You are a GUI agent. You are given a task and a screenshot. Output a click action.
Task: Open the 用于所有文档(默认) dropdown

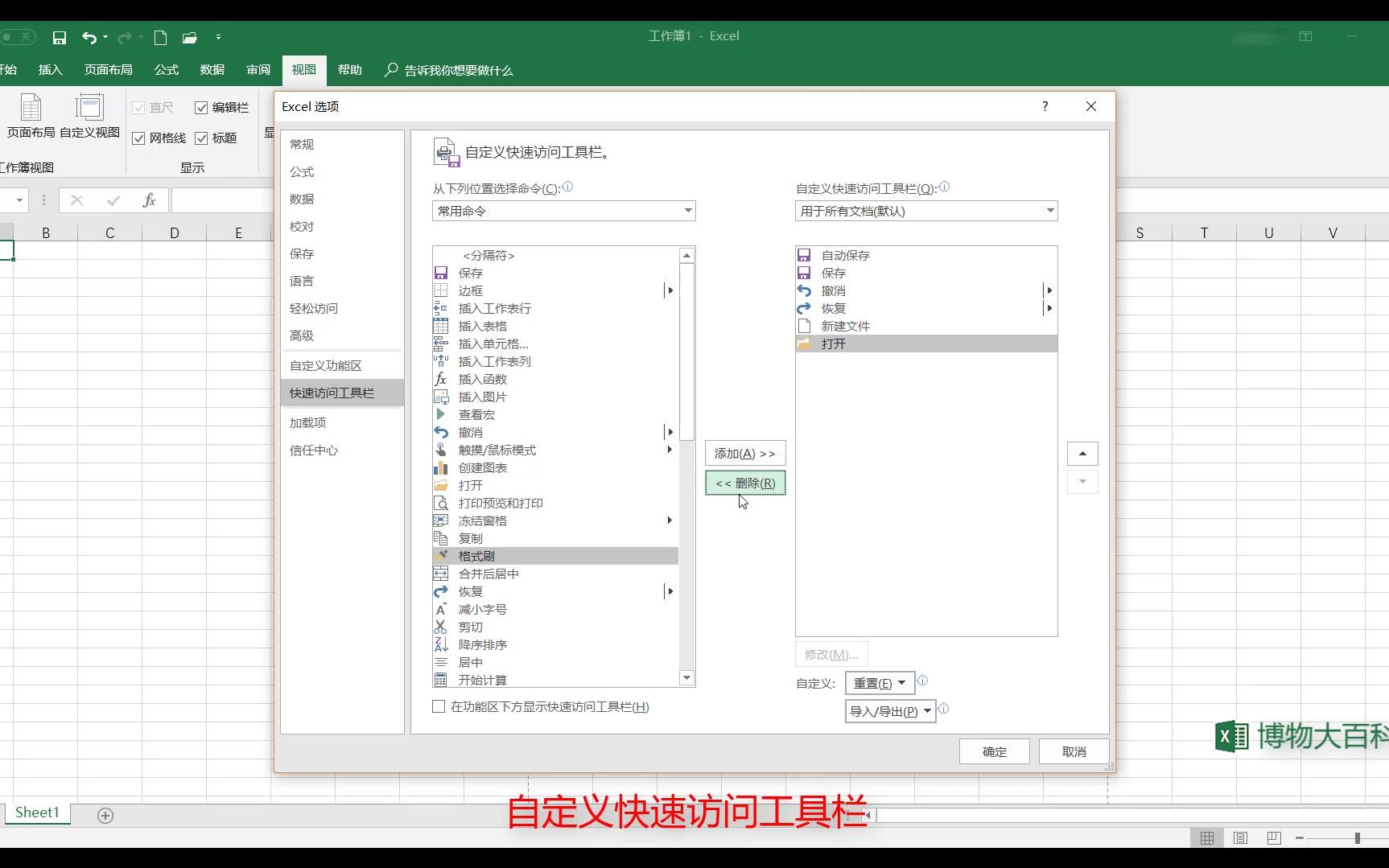click(926, 211)
